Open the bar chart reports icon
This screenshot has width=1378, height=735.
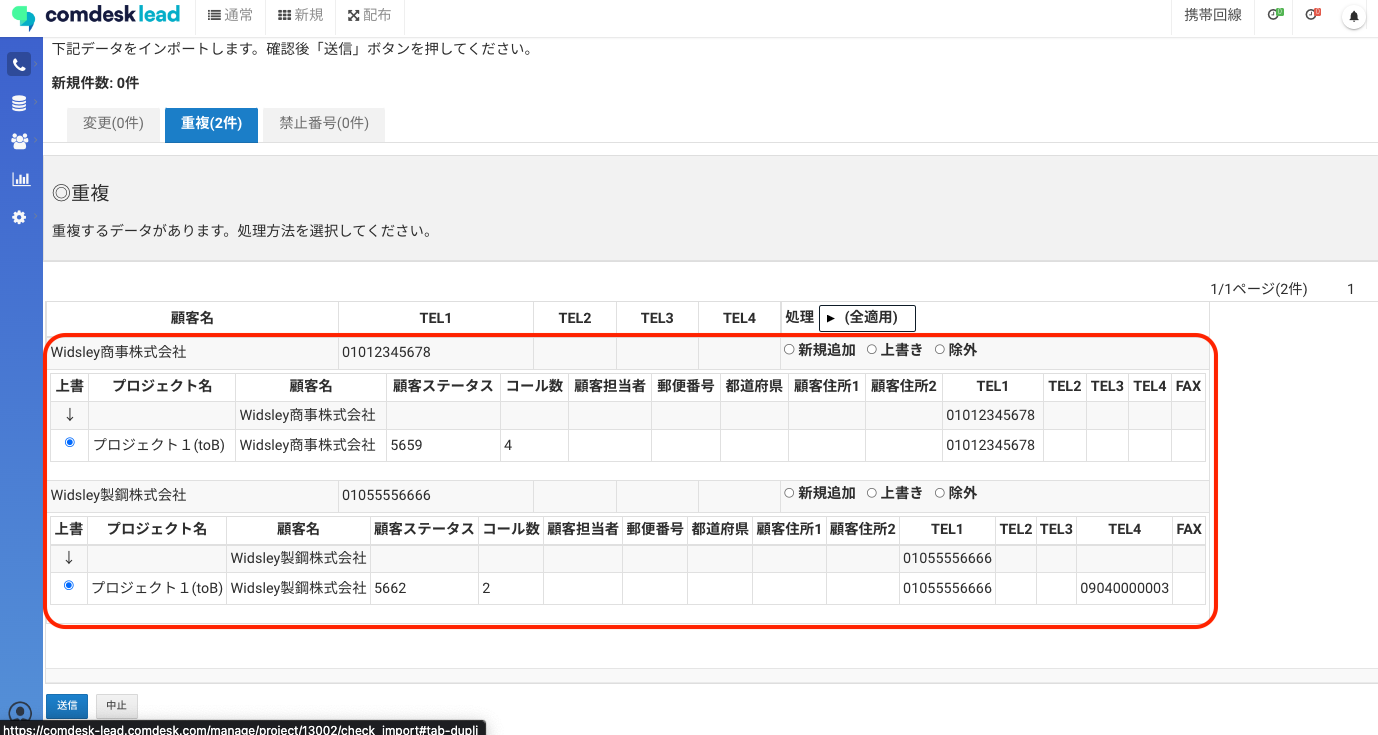pos(19,179)
